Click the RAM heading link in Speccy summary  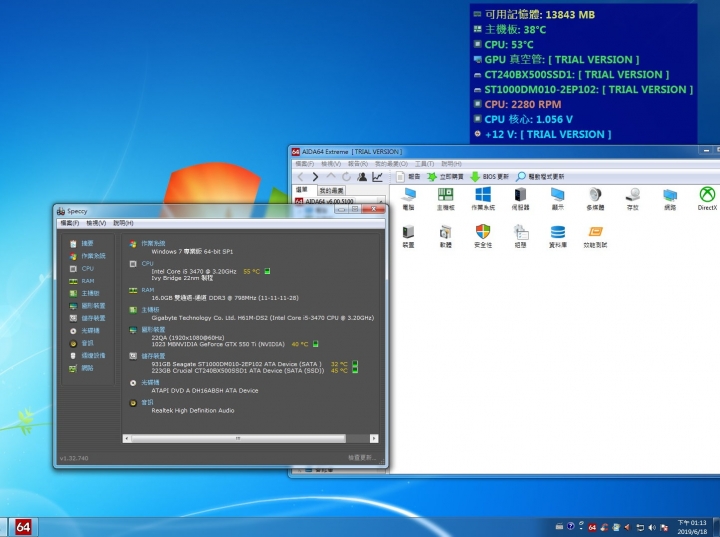pos(148,290)
